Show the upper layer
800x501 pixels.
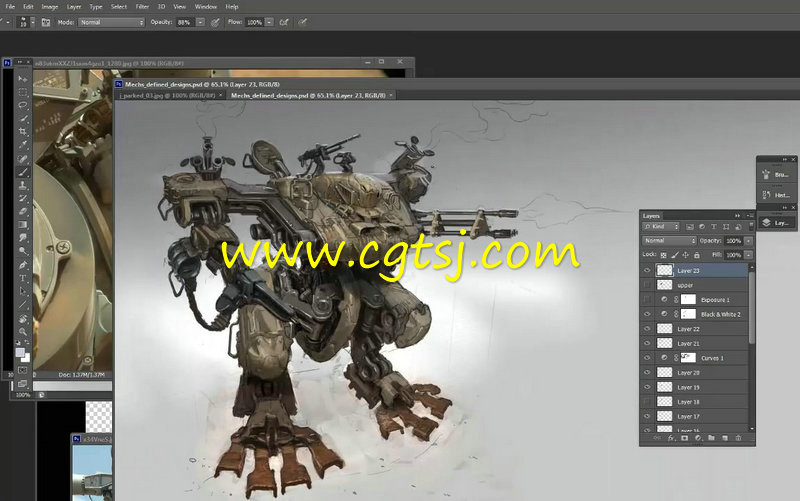pyautogui.click(x=647, y=285)
